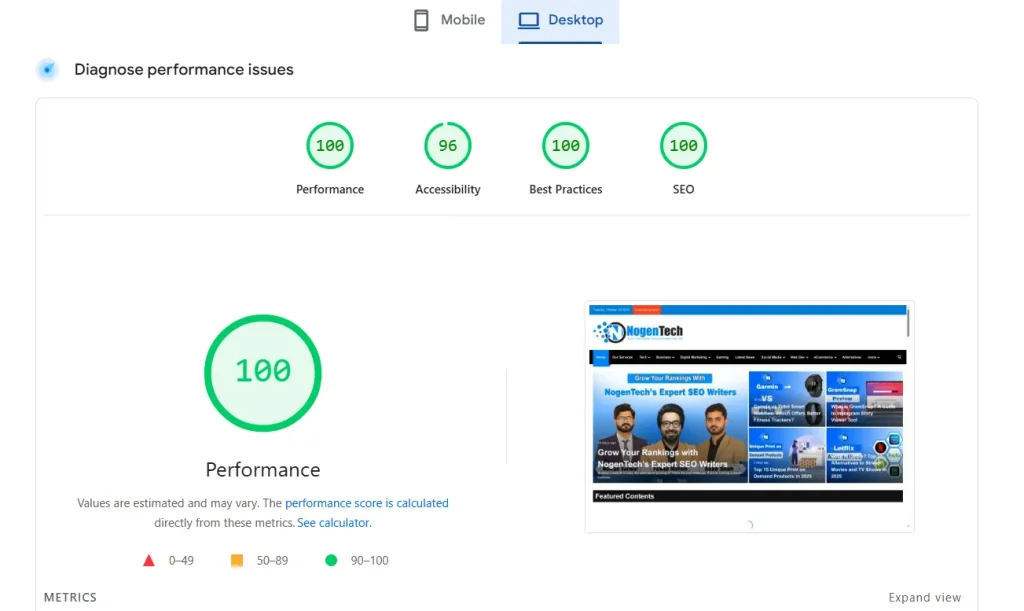Click the Best Practices score circle

click(x=565, y=145)
